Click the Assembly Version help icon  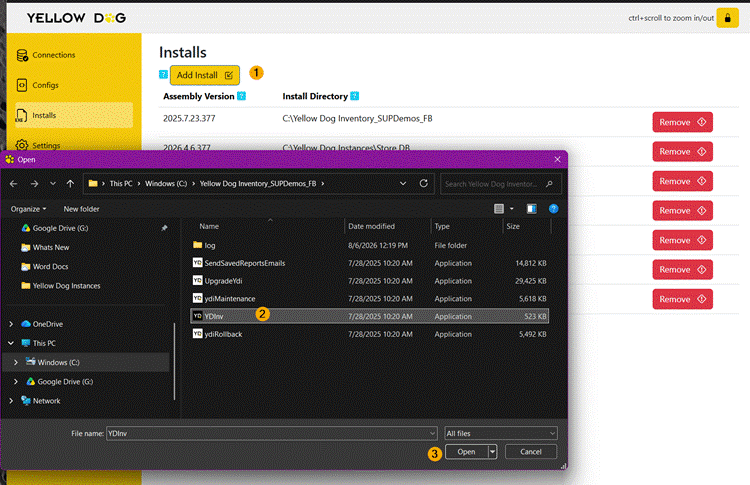(242, 96)
